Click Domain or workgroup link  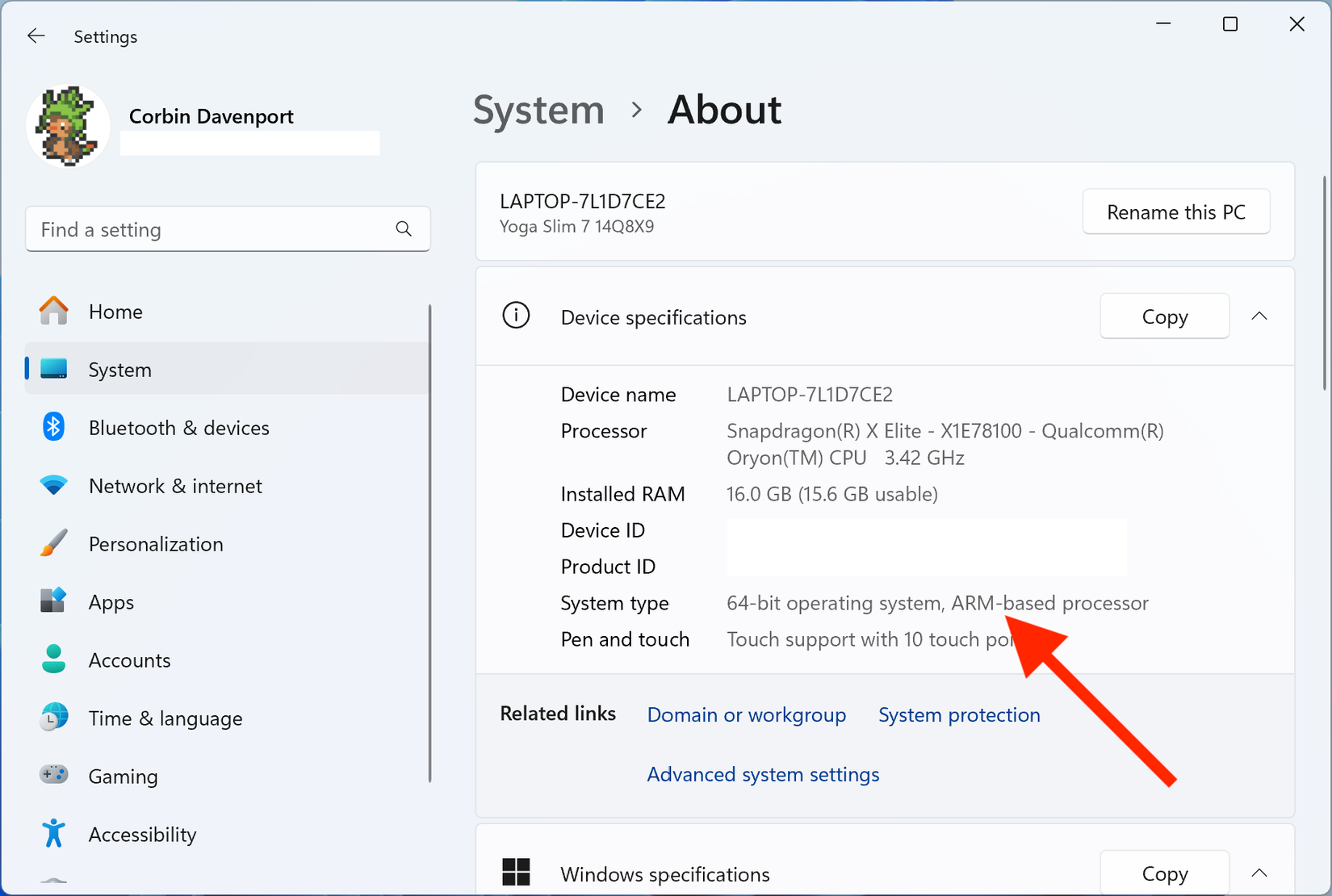point(746,714)
